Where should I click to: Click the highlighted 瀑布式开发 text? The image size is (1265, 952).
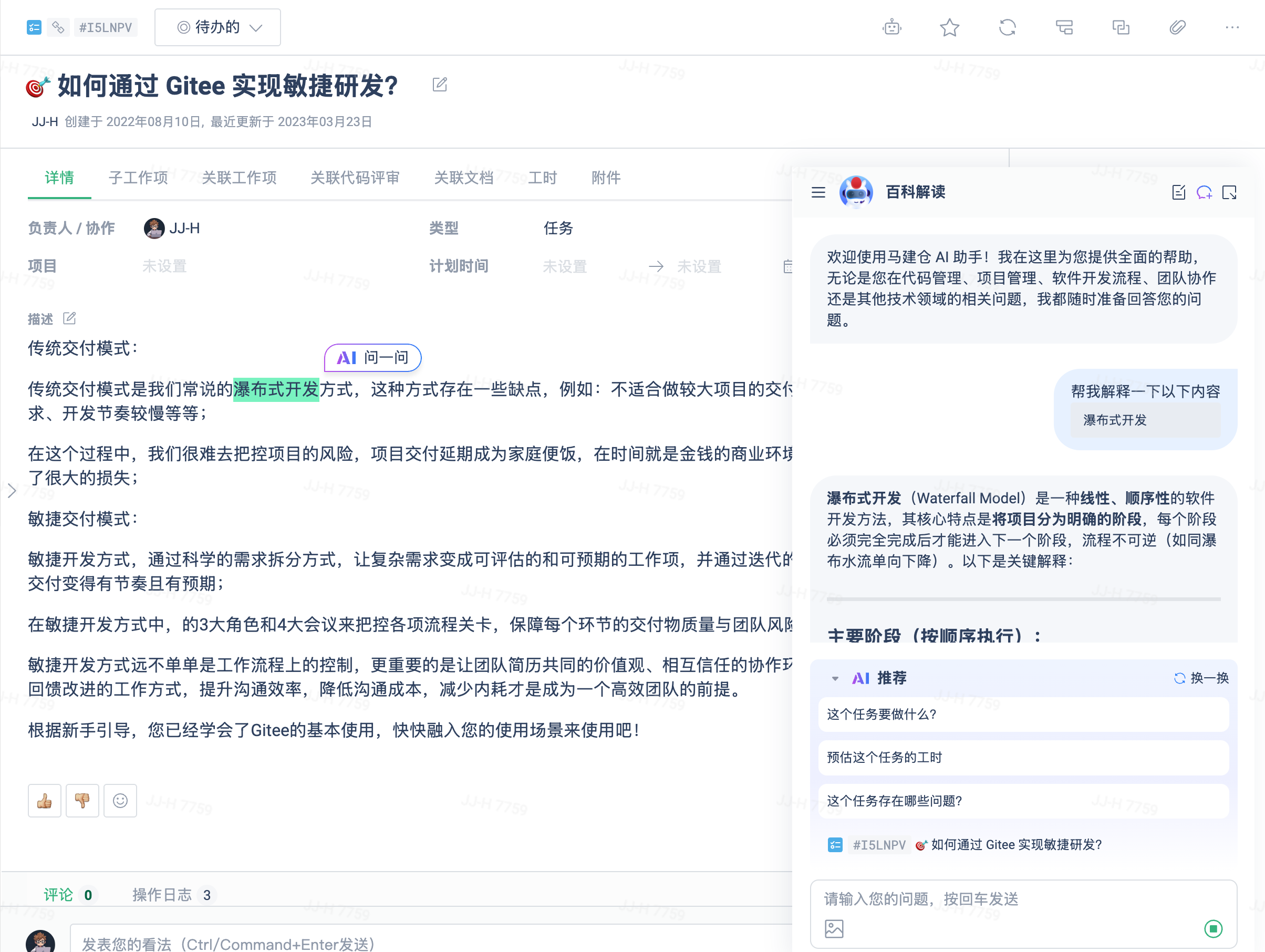tap(276, 389)
